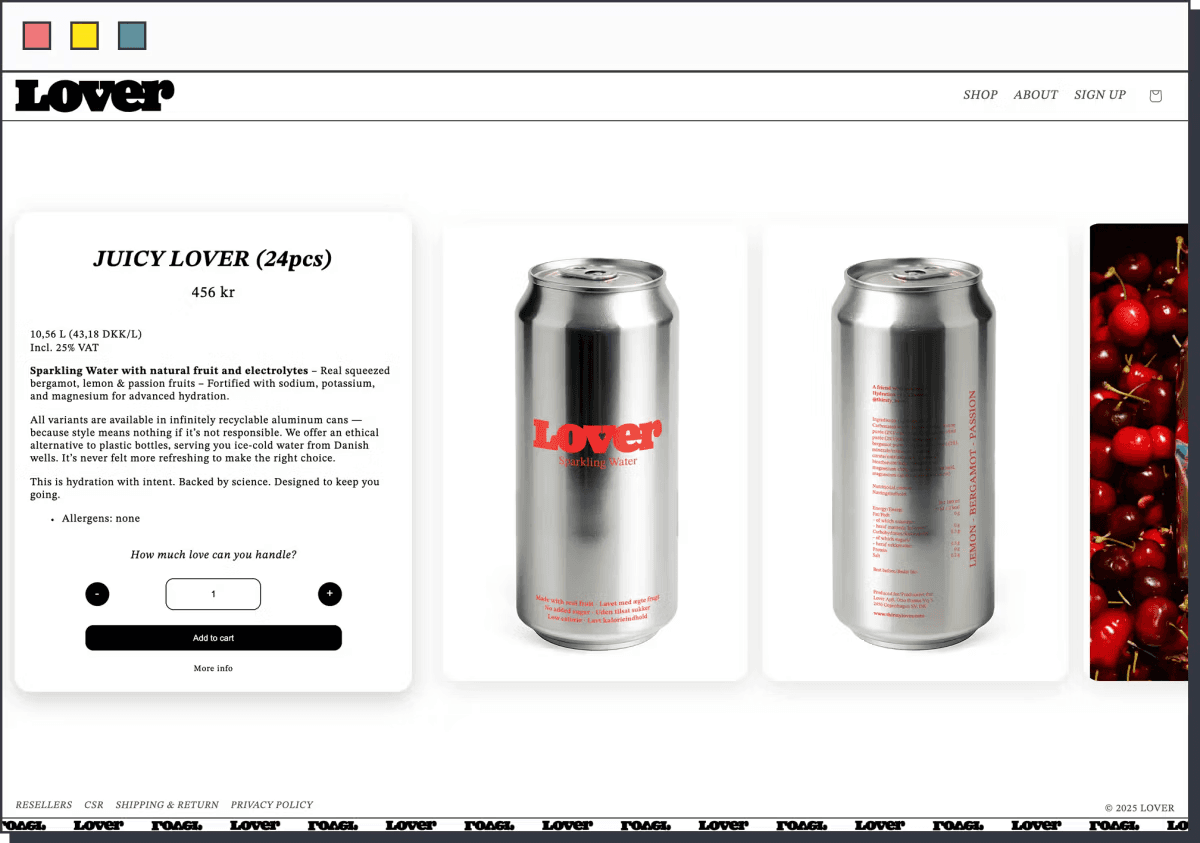Open the RESELLERS footer link
The width and height of the screenshot is (1200, 843).
tap(44, 805)
